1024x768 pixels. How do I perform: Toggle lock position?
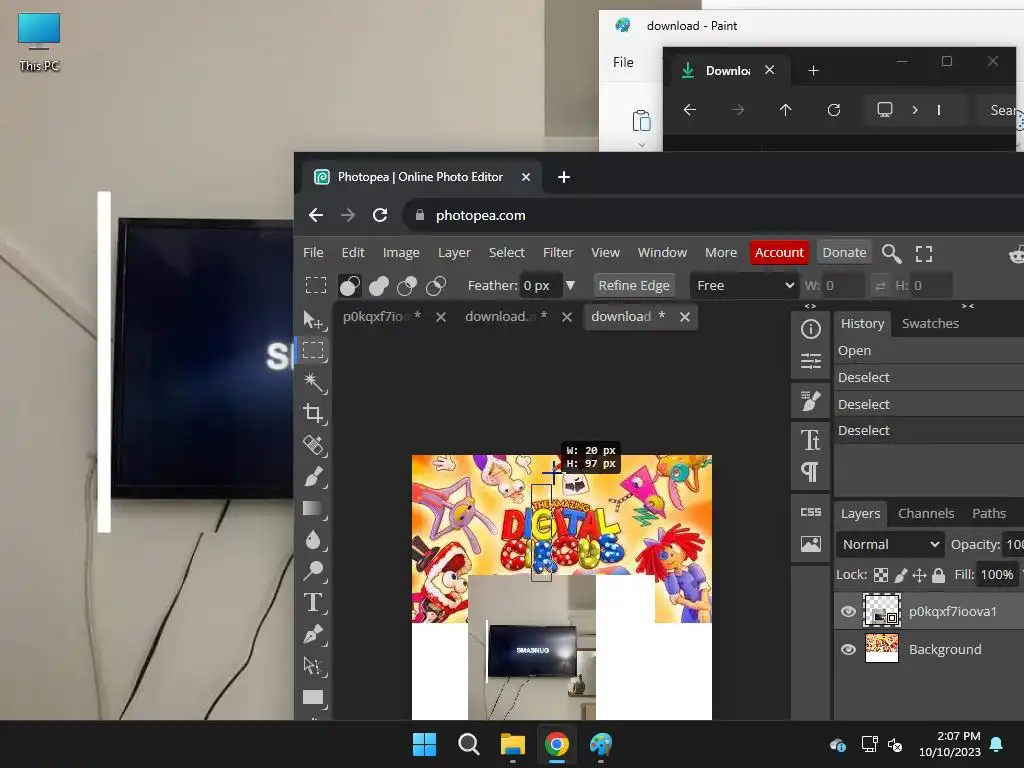(920, 575)
